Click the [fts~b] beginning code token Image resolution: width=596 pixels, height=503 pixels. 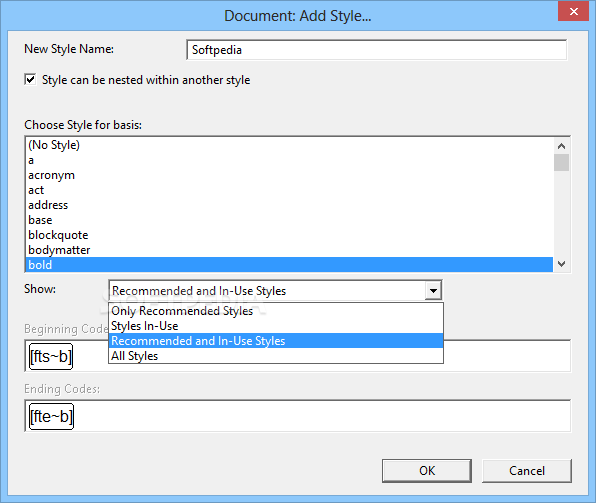(51, 357)
